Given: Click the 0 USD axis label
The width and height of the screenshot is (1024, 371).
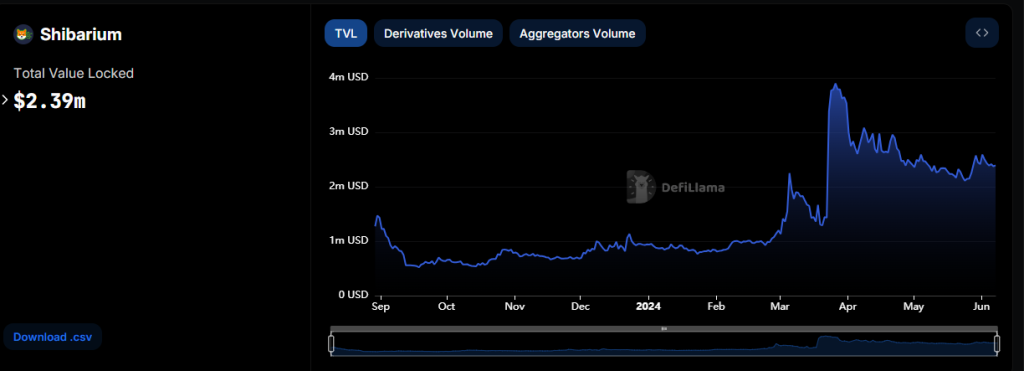Looking at the screenshot, I should (353, 295).
